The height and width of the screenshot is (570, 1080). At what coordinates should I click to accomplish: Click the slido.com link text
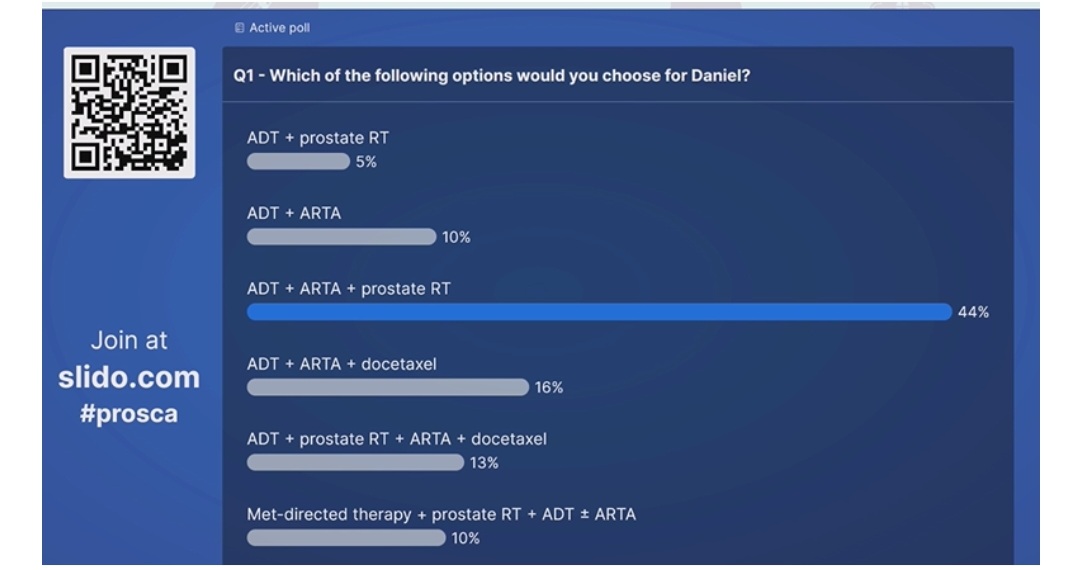click(129, 377)
